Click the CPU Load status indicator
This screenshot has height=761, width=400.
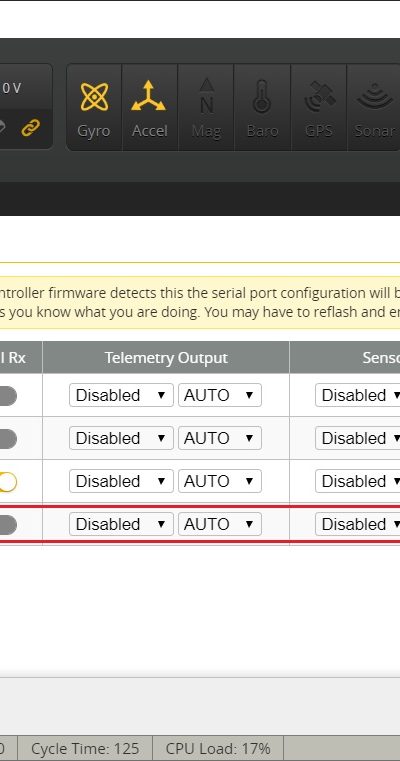click(x=218, y=748)
